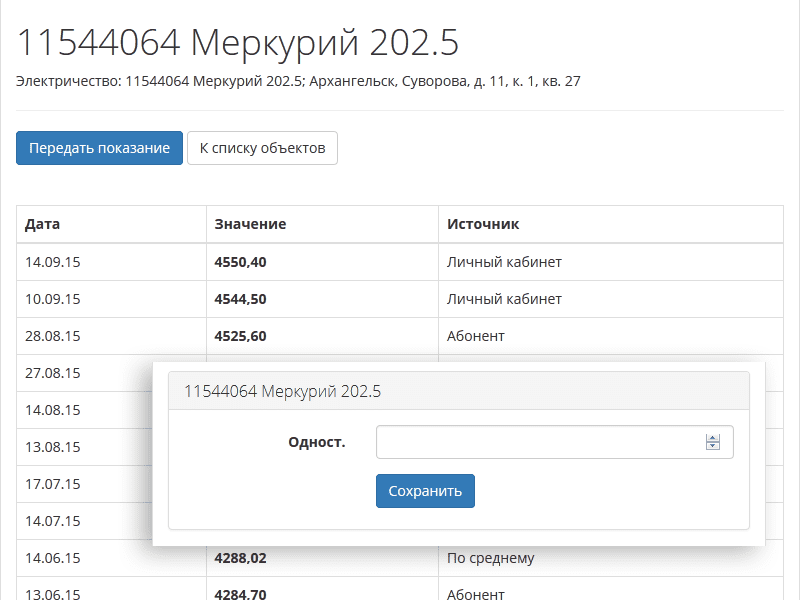Click the date 14.09.15
This screenshot has width=800, height=600.
53,262
